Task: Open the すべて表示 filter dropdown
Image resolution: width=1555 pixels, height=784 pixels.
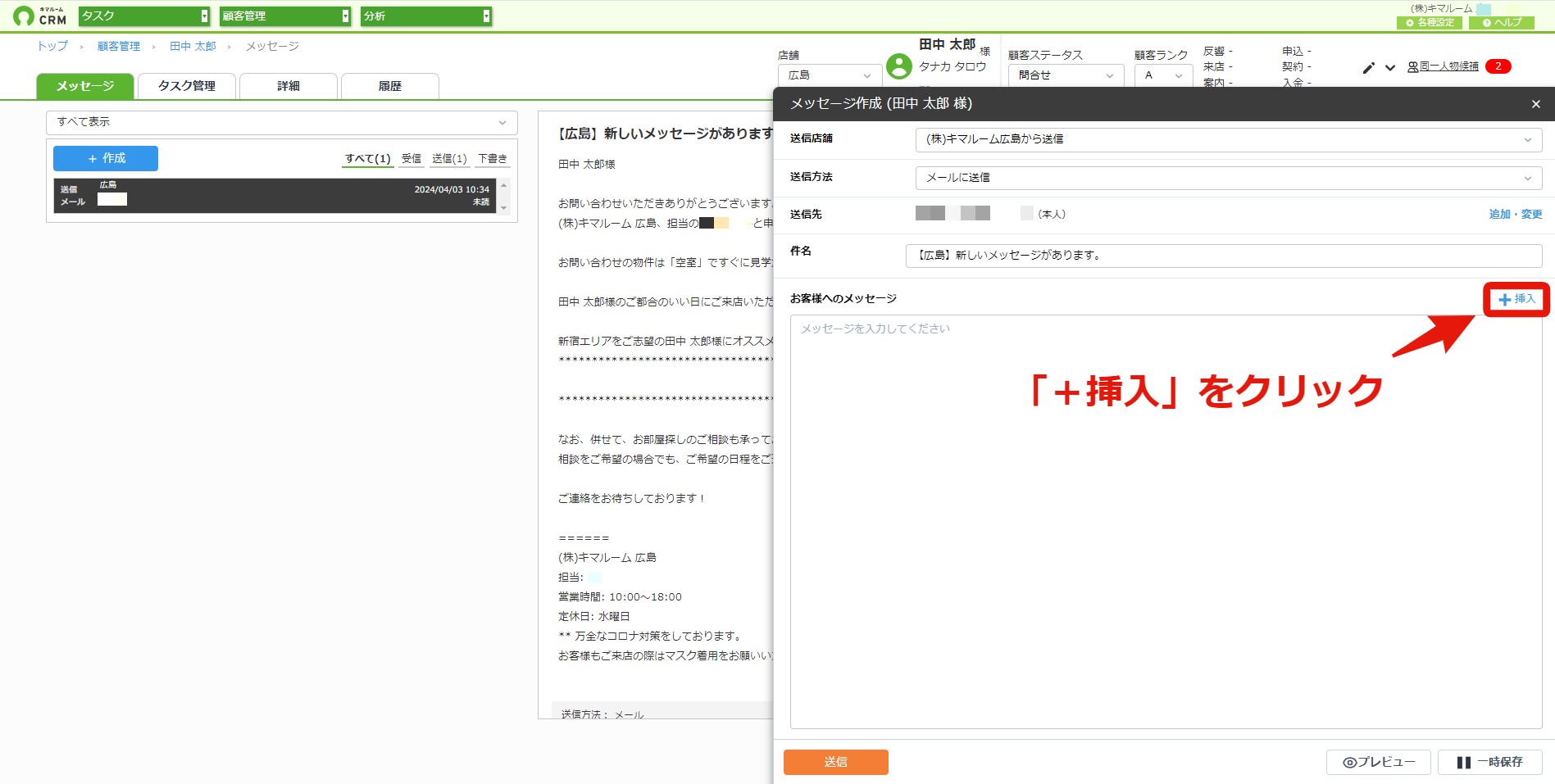Action: [x=282, y=122]
